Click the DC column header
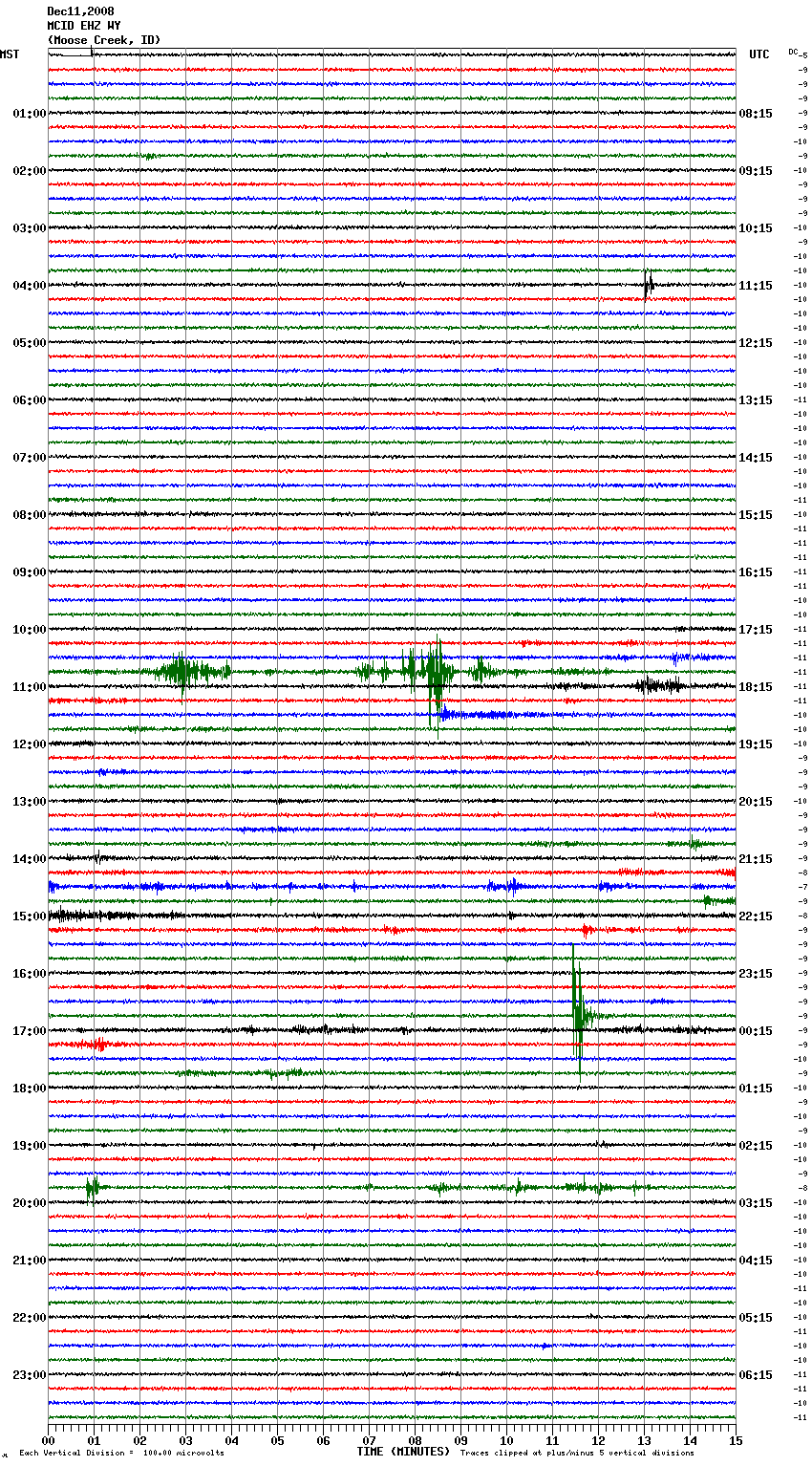 pos(793,52)
